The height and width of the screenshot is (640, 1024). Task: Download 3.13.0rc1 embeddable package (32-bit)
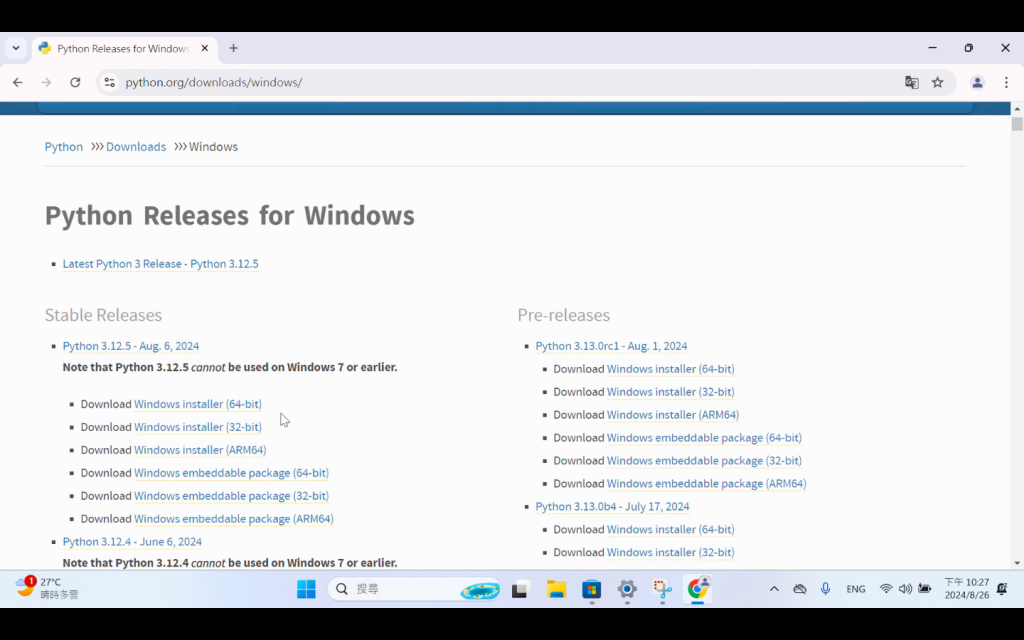[704, 460]
